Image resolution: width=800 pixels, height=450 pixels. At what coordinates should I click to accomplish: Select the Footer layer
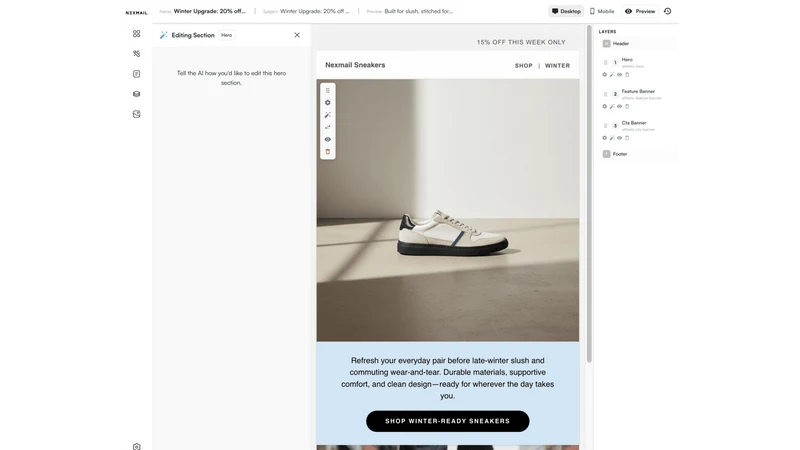[639, 154]
